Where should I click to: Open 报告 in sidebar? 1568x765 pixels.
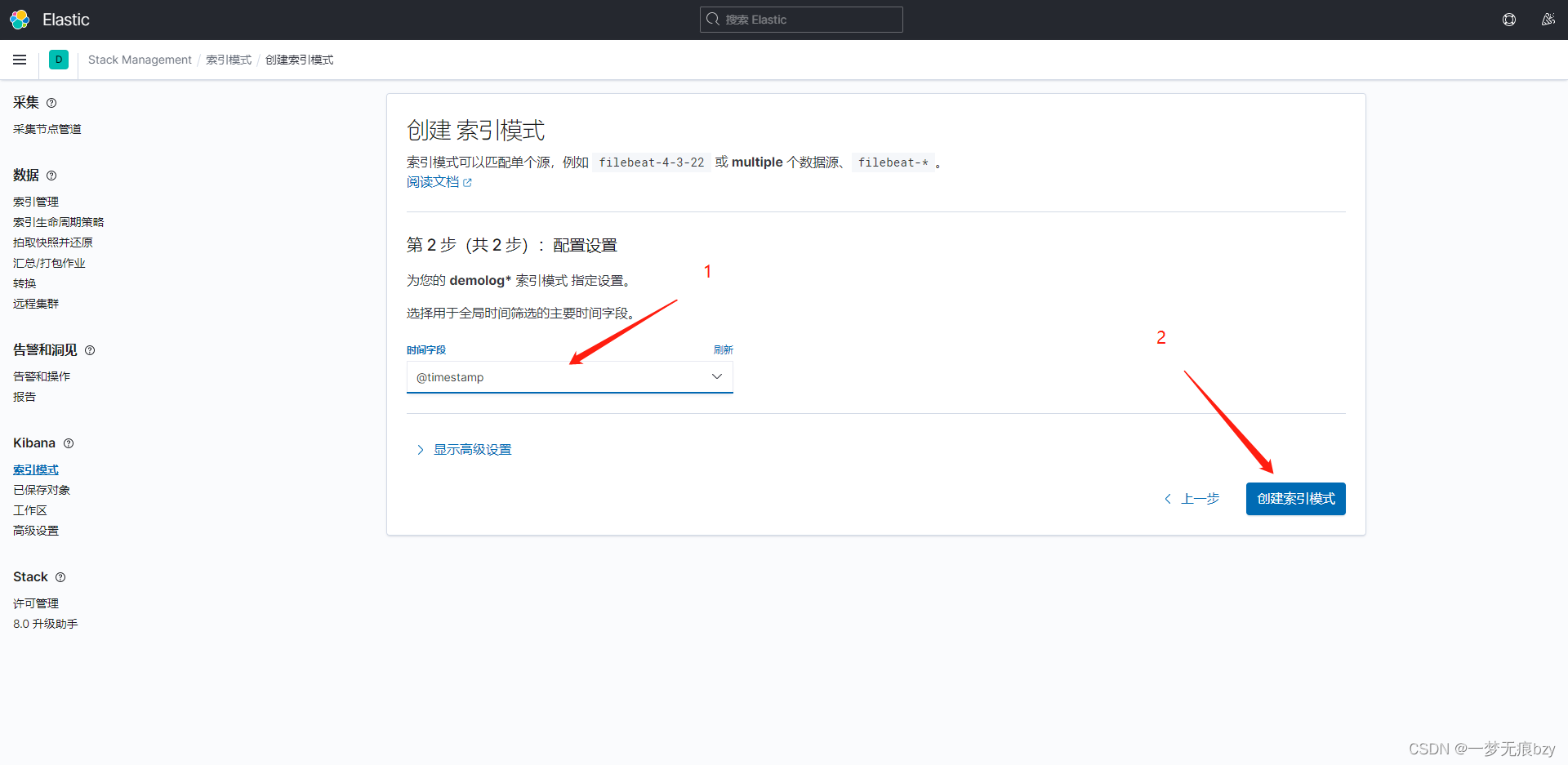coord(24,397)
